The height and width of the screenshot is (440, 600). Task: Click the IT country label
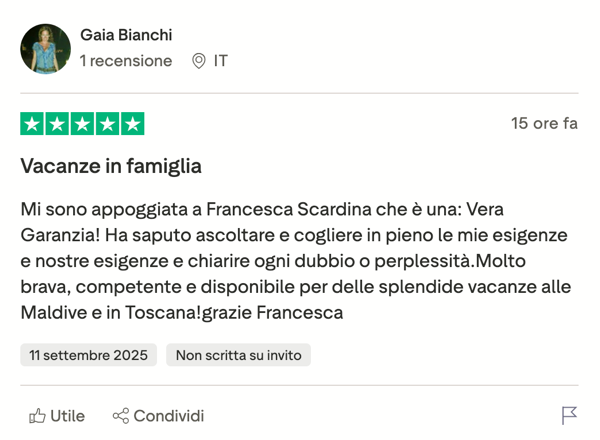click(x=220, y=61)
